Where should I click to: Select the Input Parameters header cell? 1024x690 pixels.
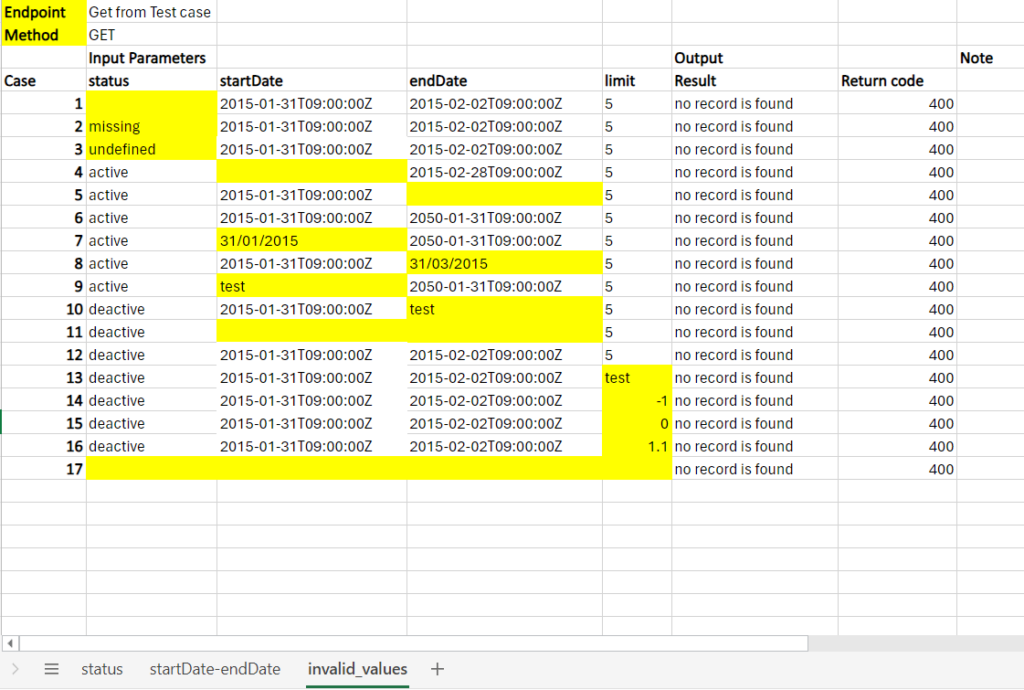click(150, 58)
